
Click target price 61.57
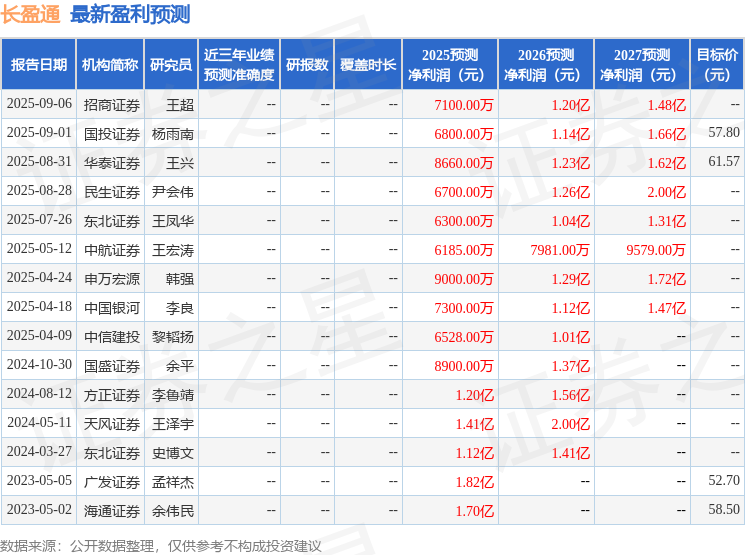[x=724, y=162]
